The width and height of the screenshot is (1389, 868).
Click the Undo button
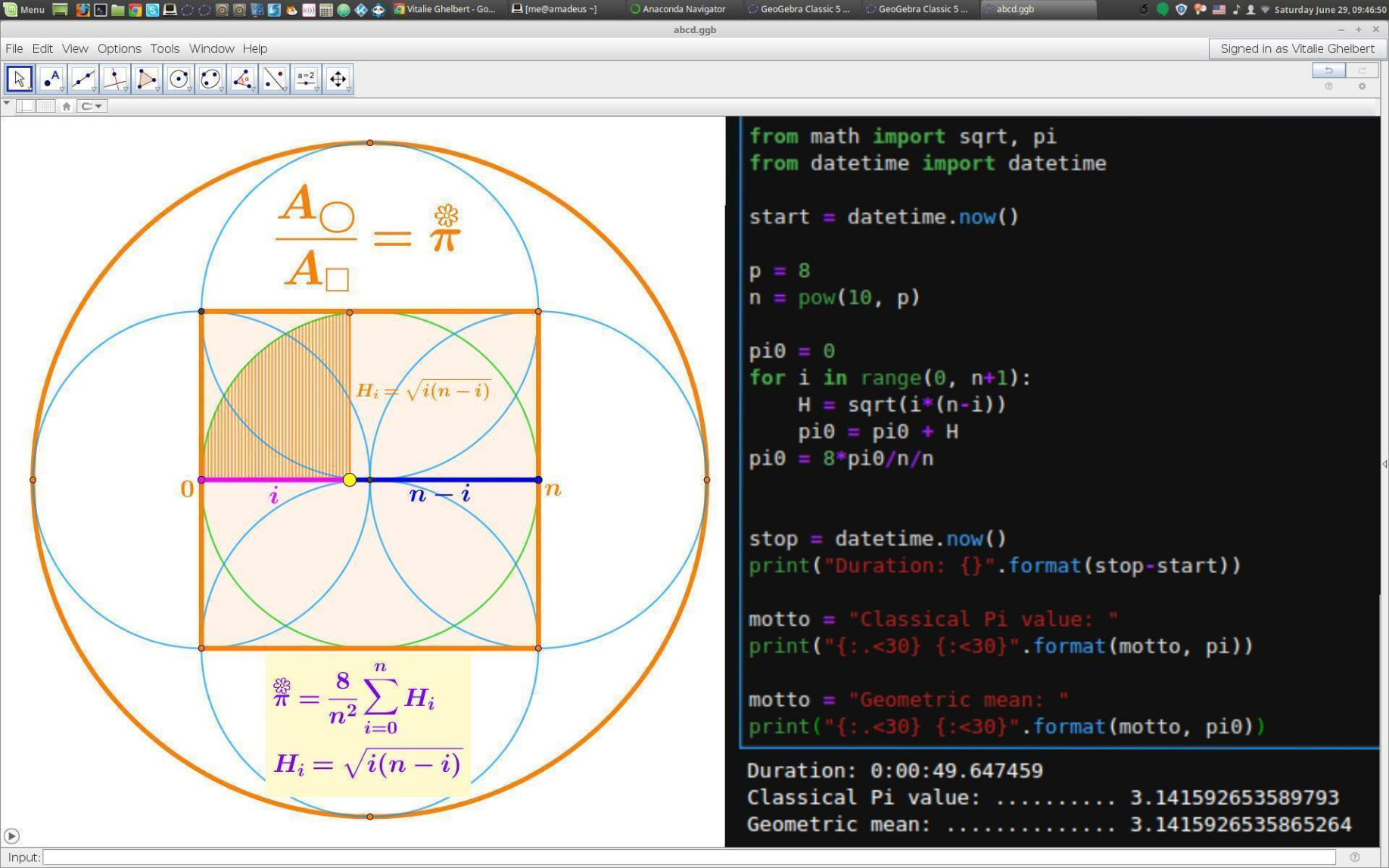click(x=1328, y=70)
